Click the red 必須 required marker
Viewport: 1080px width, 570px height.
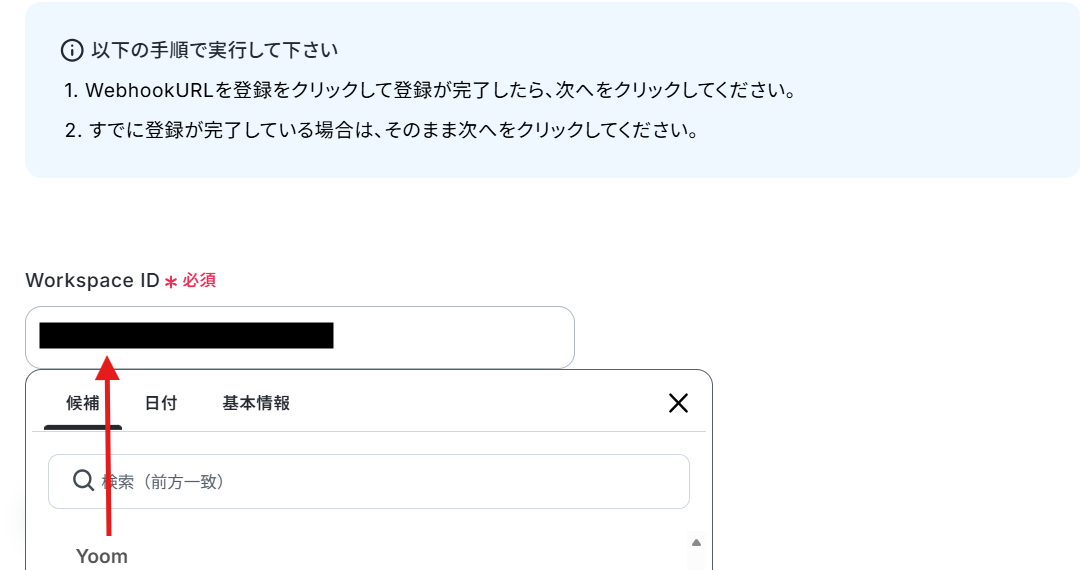(x=199, y=280)
